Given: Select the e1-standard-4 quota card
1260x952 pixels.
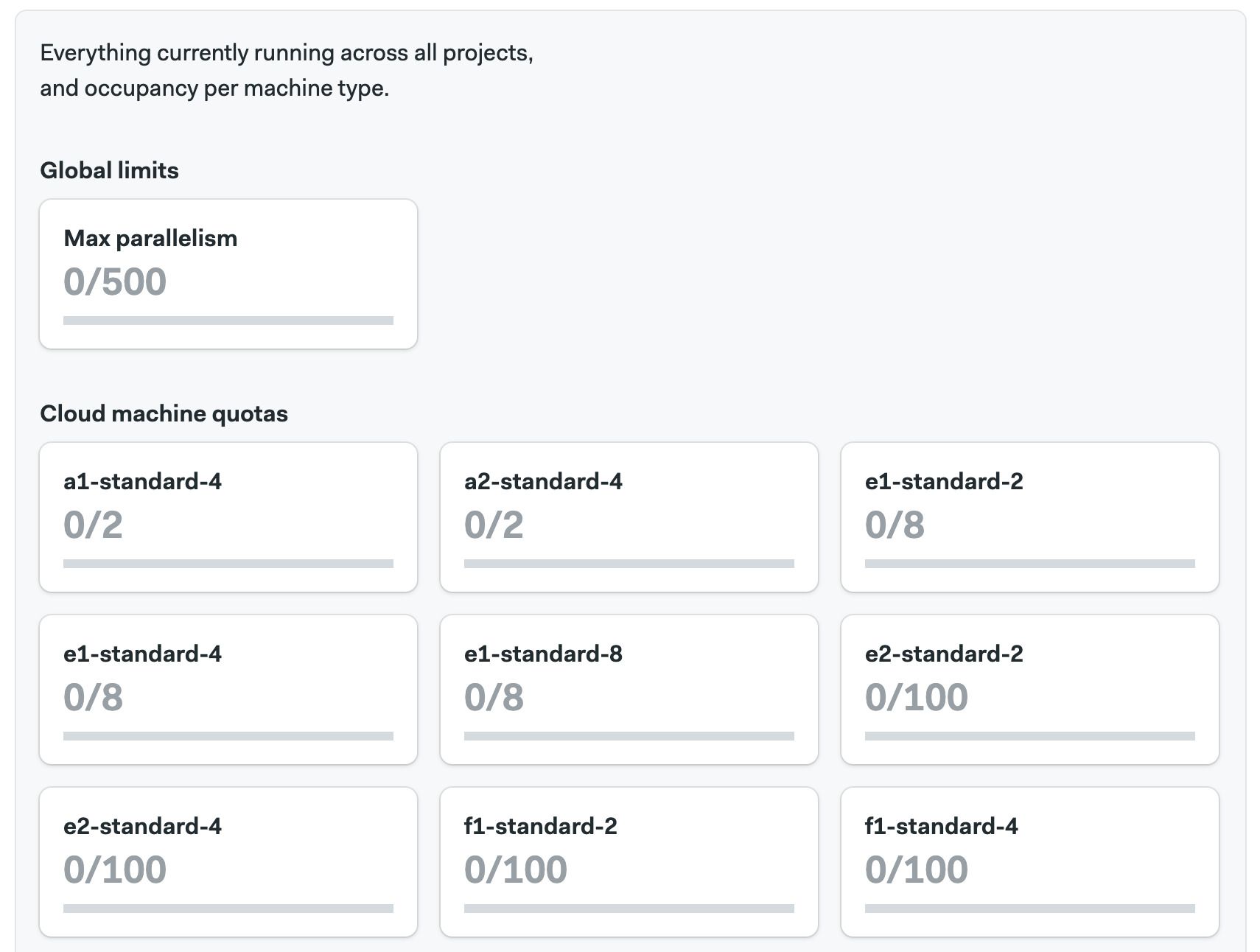Looking at the screenshot, I should 228,689.
